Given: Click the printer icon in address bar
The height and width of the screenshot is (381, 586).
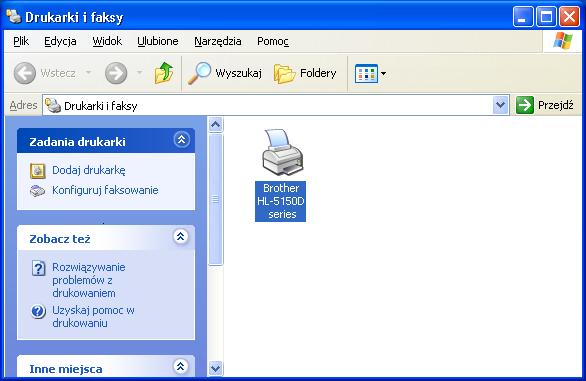Looking at the screenshot, I should point(53,105).
